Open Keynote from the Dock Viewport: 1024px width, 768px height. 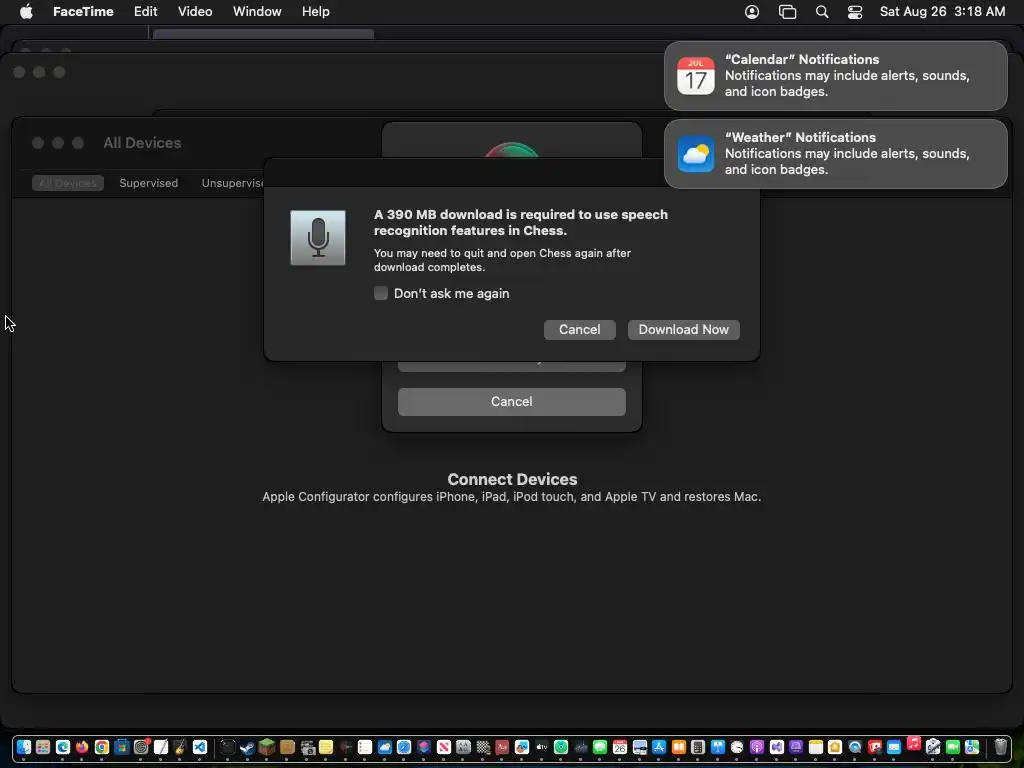coord(718,747)
